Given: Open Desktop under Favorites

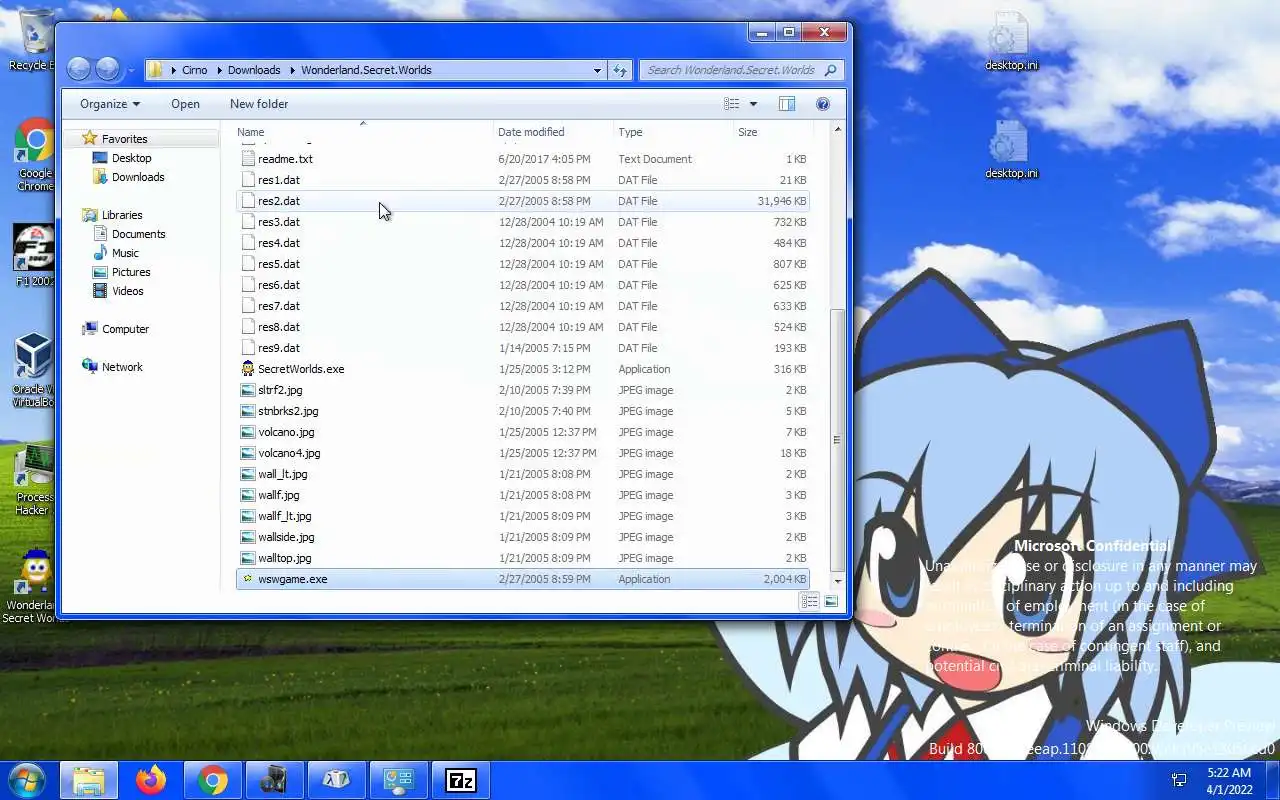Looking at the screenshot, I should coord(131,158).
